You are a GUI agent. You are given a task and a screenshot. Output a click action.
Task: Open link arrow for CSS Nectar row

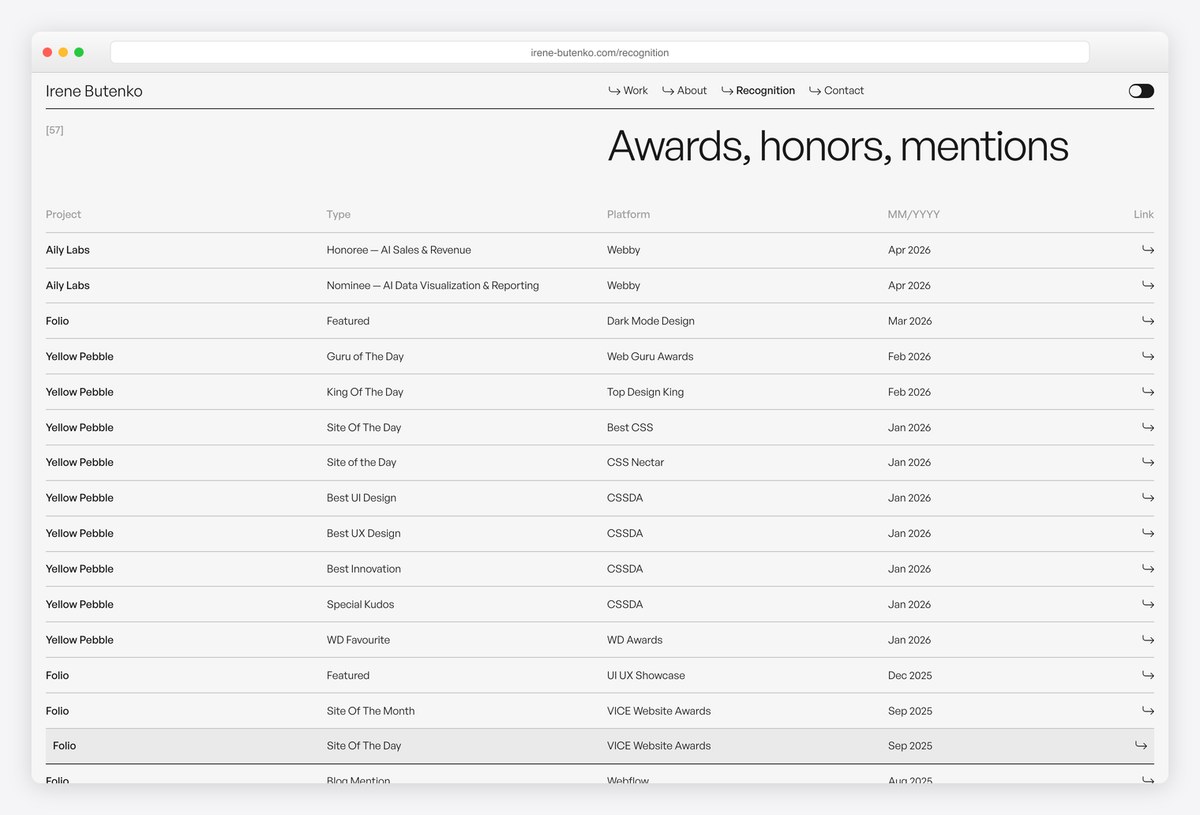[x=1148, y=462]
